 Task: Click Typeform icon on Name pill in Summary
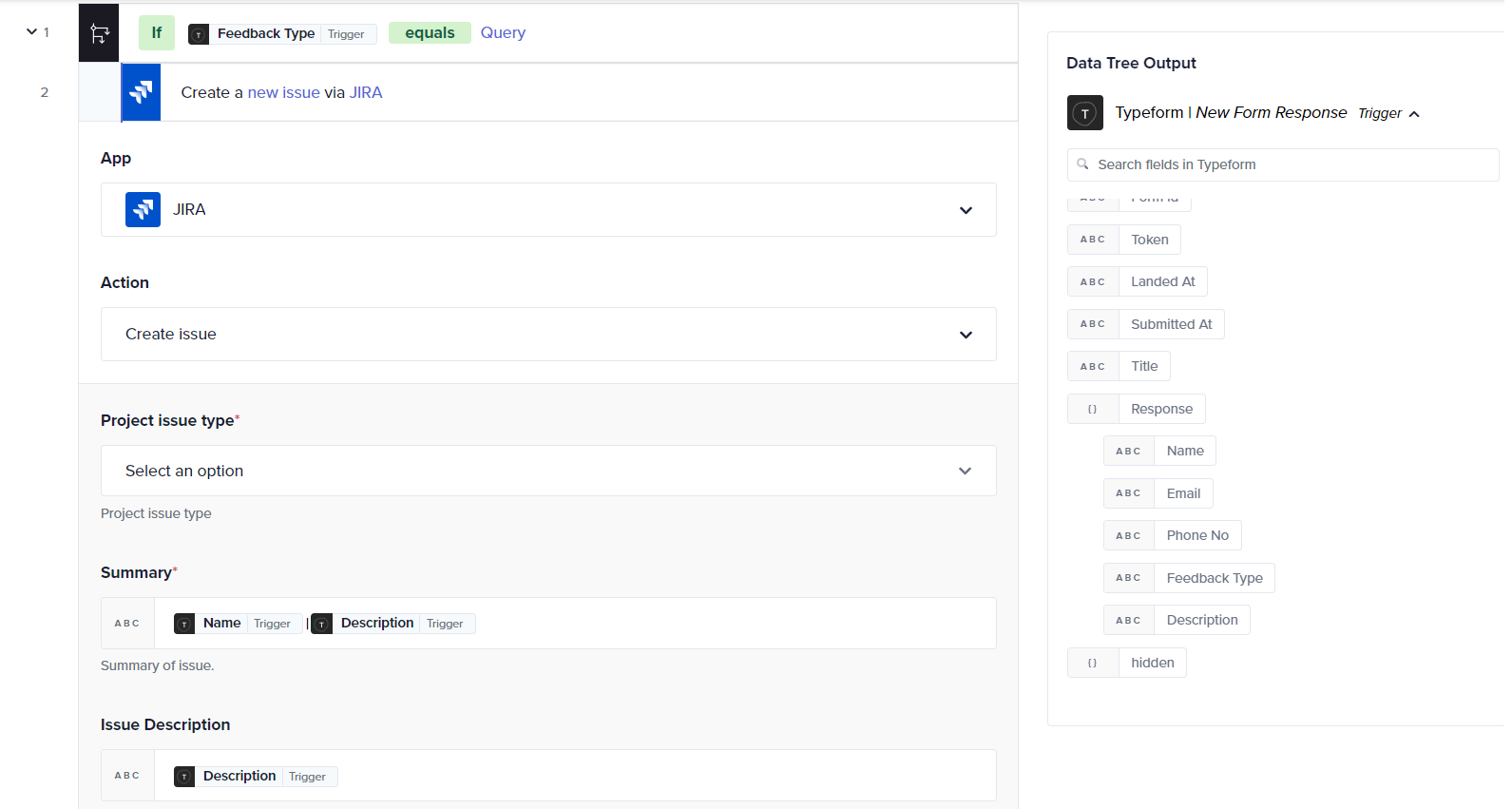click(x=184, y=624)
